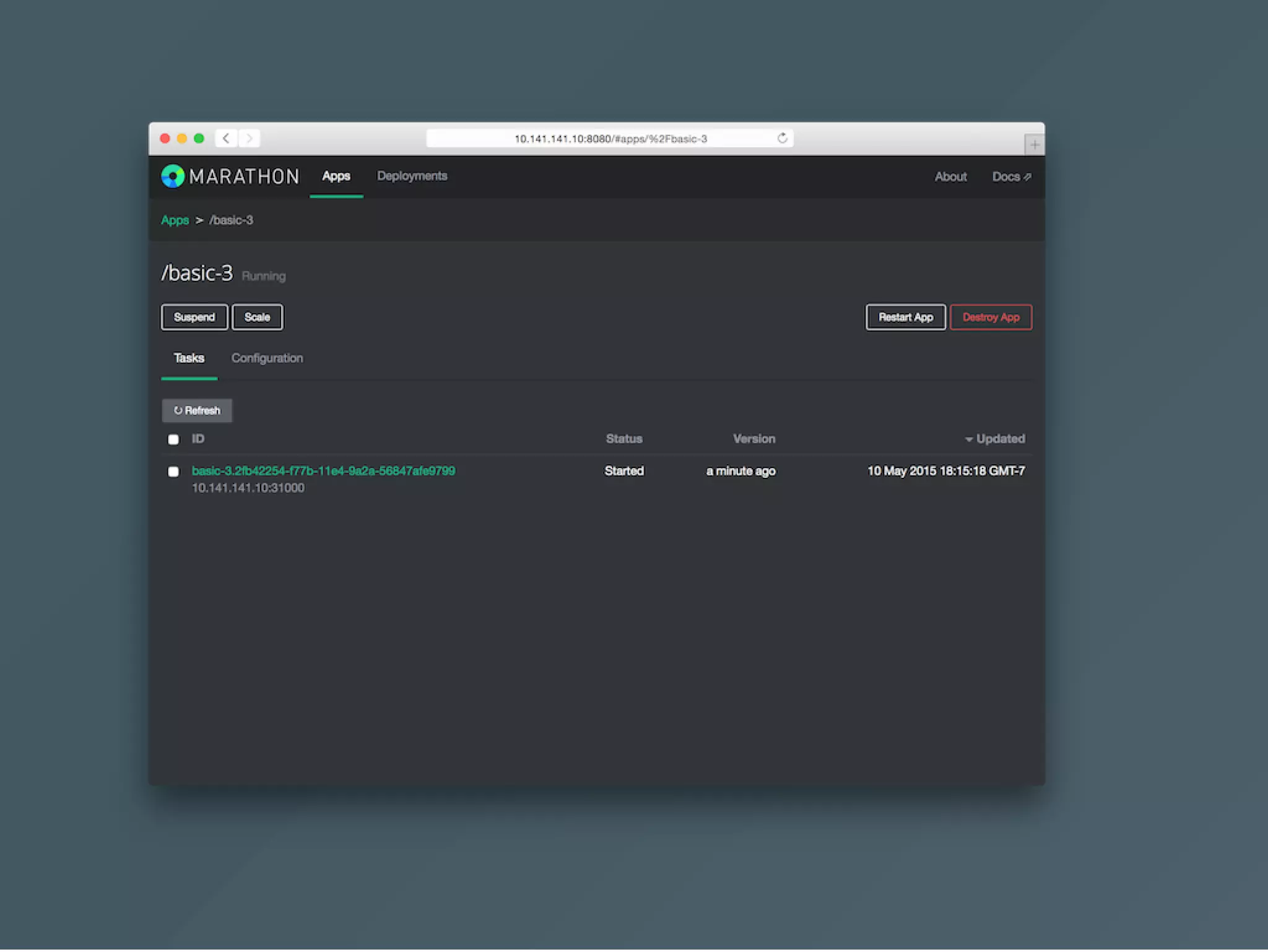Open the Deployments nav tab
This screenshot has height=952, width=1268.
(412, 176)
